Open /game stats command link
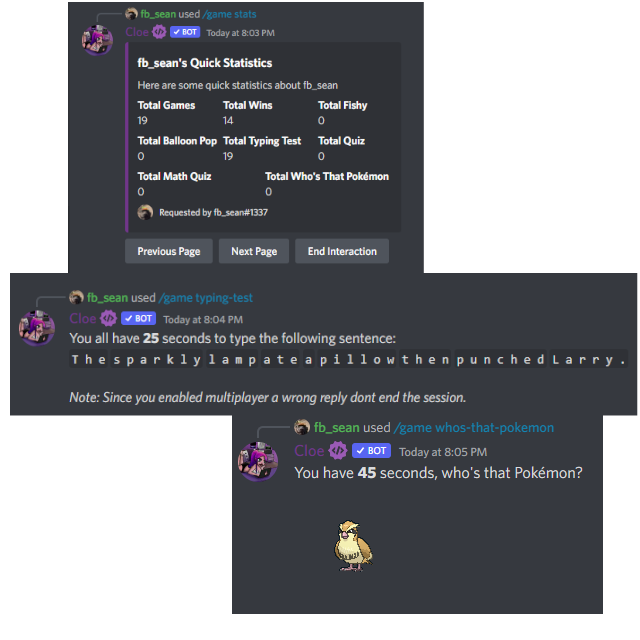Screen dimensions: 640x640 pos(230,14)
